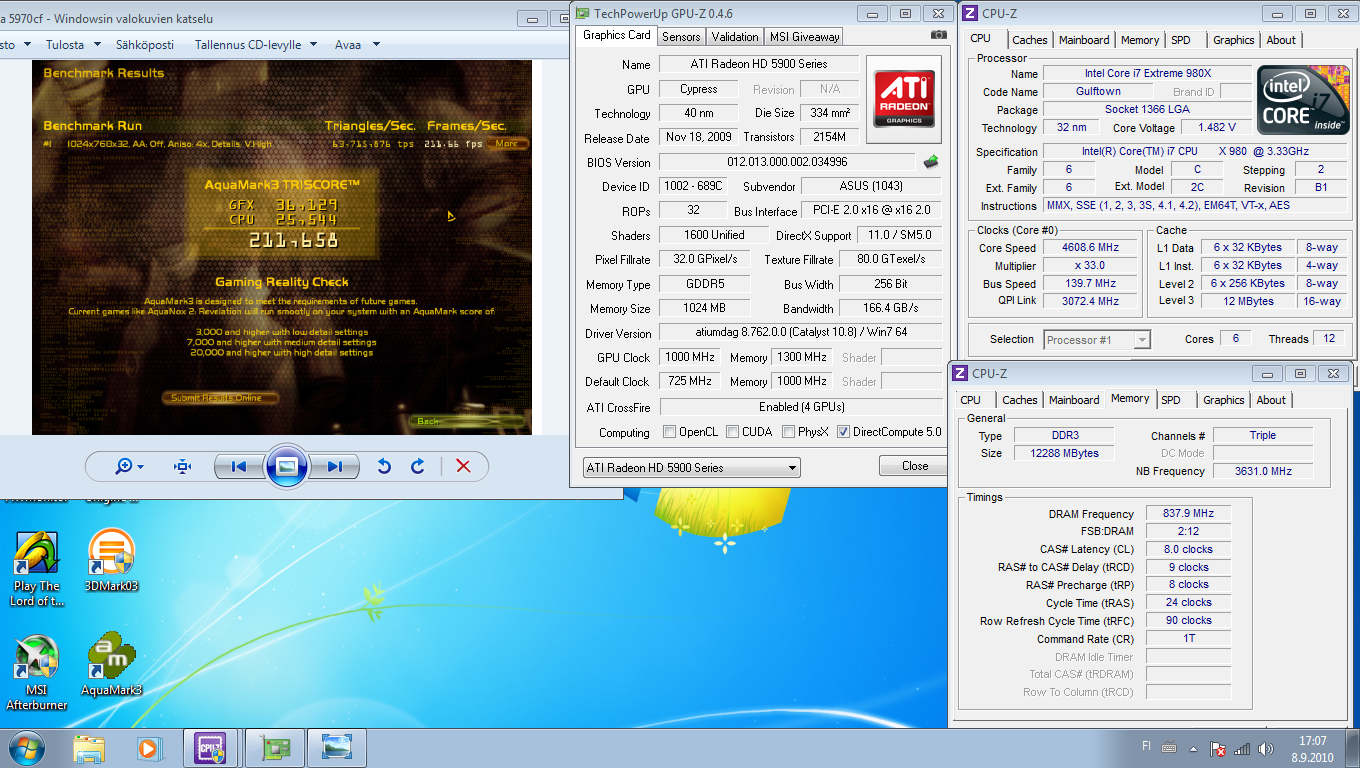1360x768 pixels.
Task: Rotate photo counterclockwise
Action: (x=384, y=466)
